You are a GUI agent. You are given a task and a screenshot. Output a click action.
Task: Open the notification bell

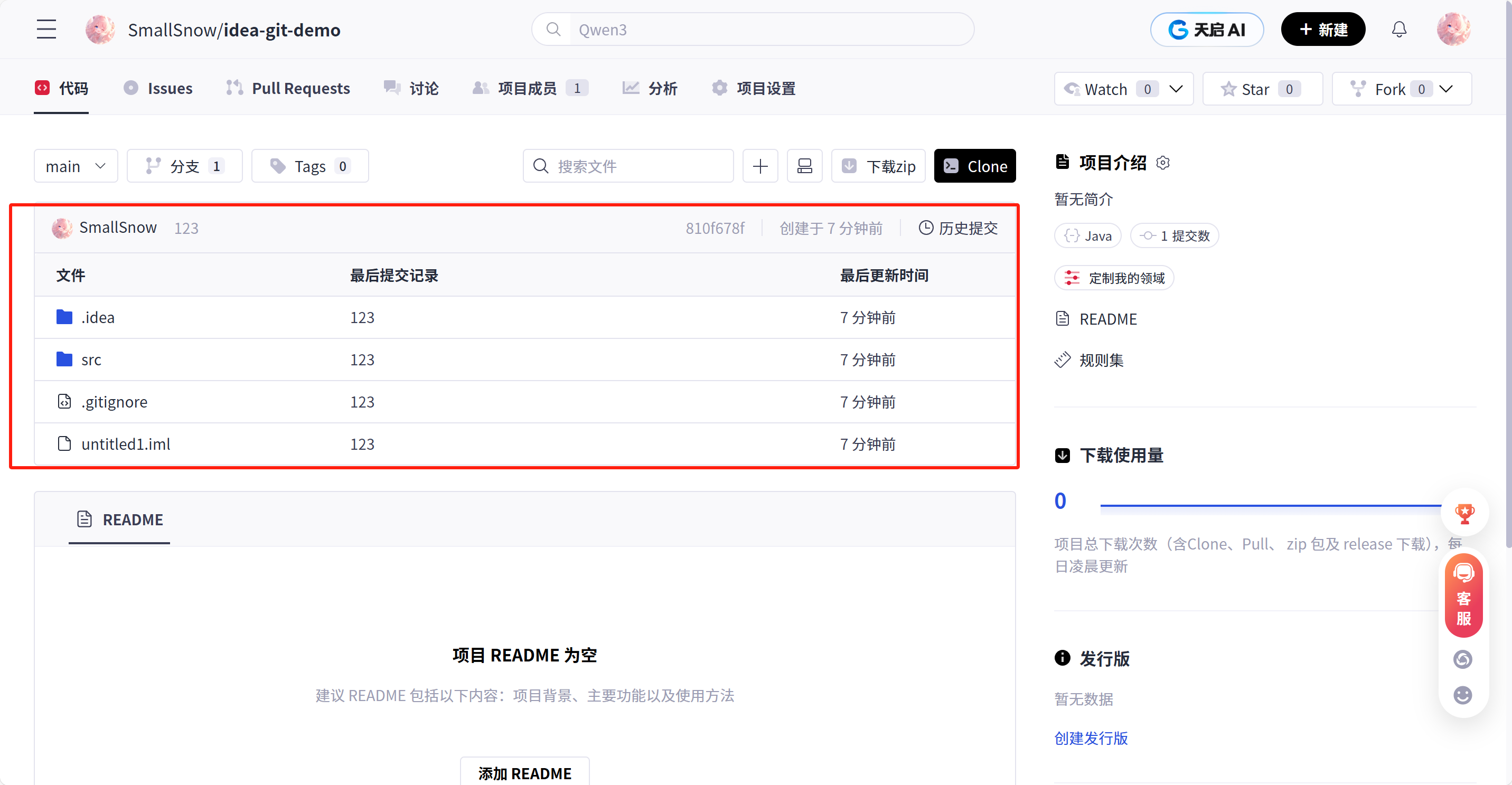(x=1400, y=29)
